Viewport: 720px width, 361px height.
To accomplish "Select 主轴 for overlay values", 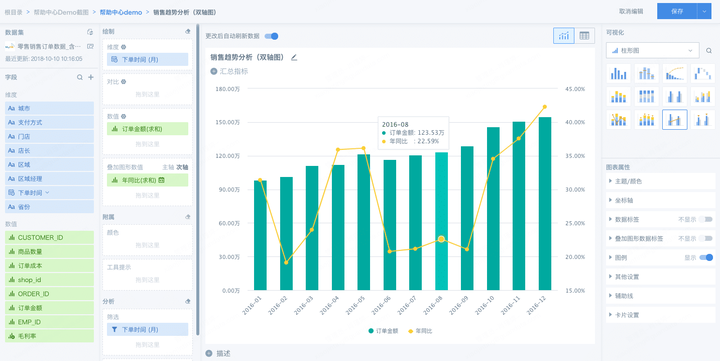I will 168,167.
